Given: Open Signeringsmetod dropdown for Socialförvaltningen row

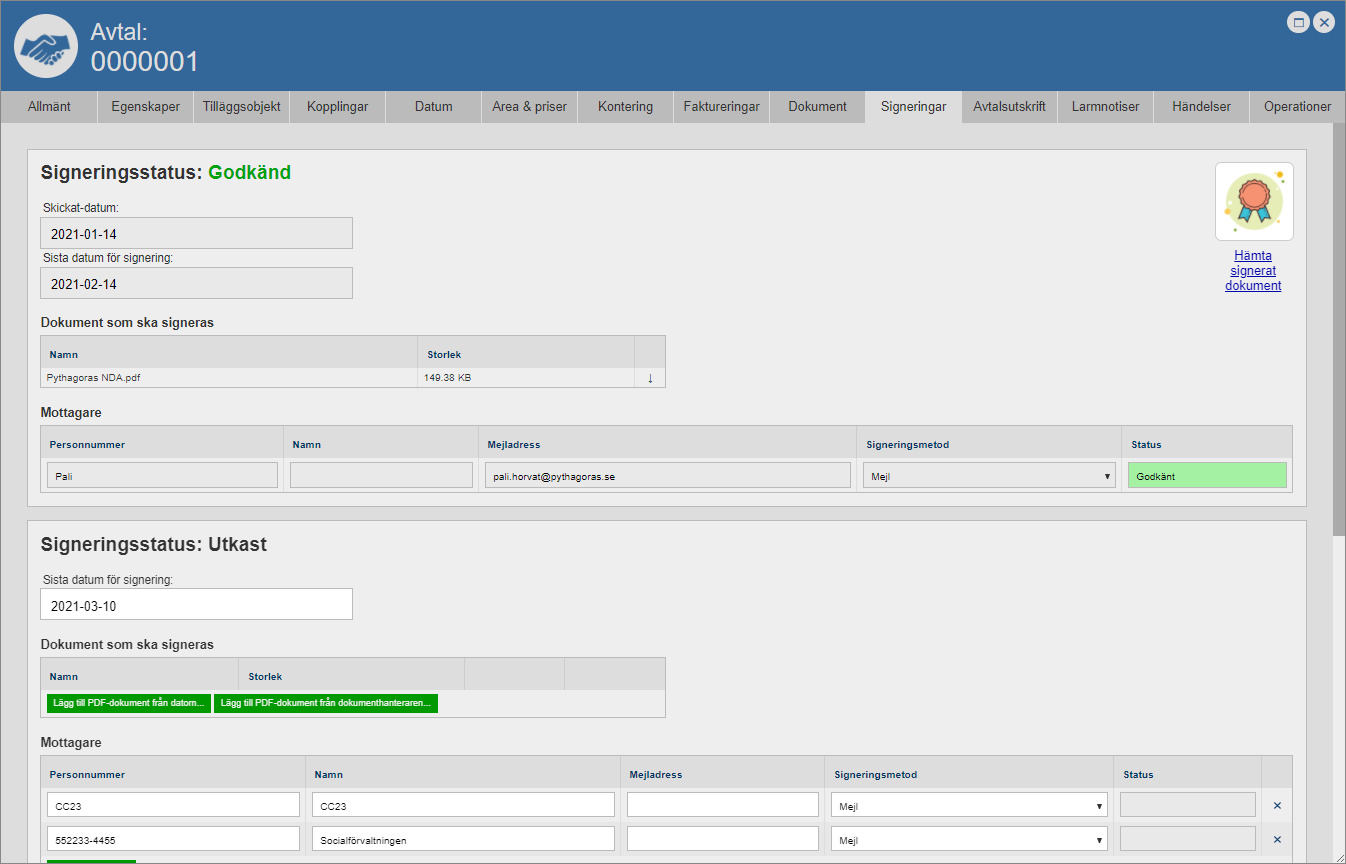Looking at the screenshot, I should 968,840.
